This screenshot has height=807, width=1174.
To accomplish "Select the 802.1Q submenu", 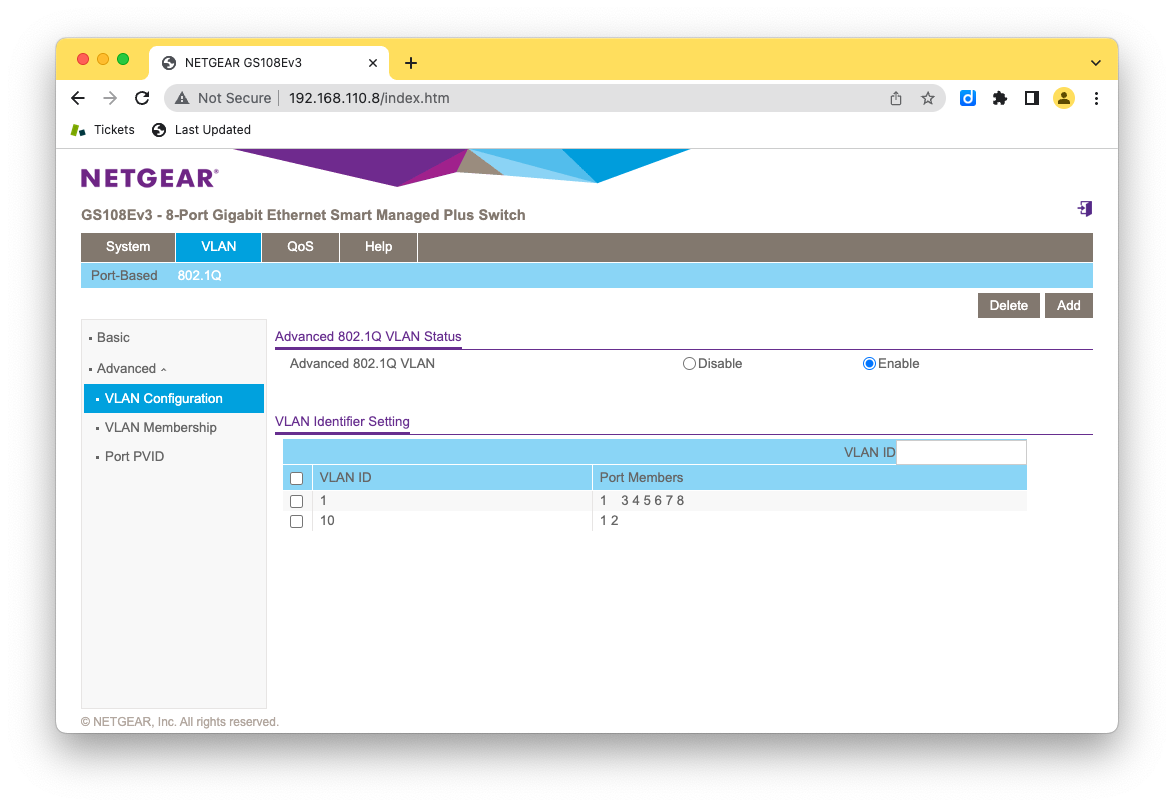I will pyautogui.click(x=199, y=275).
